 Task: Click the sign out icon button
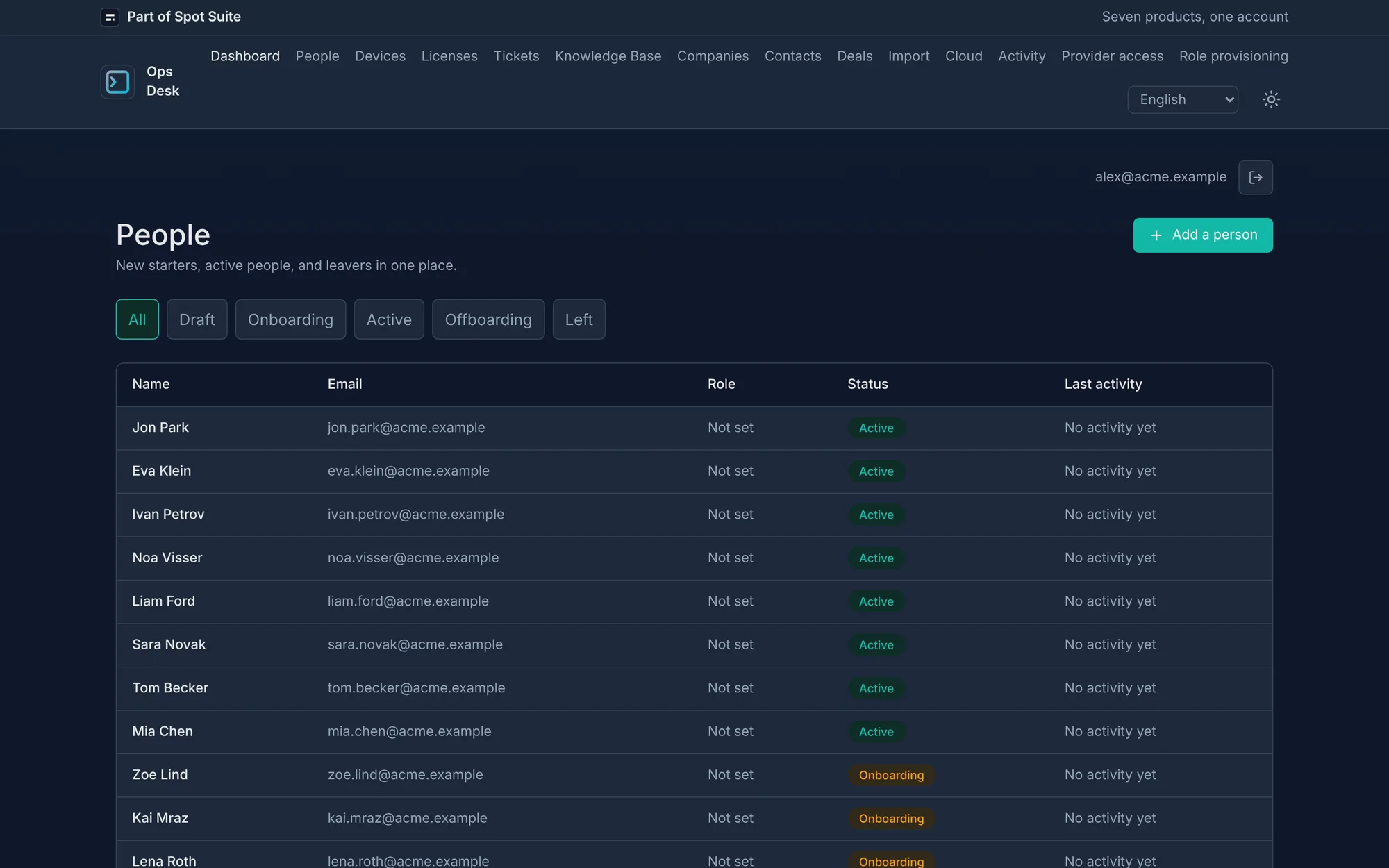[1256, 177]
